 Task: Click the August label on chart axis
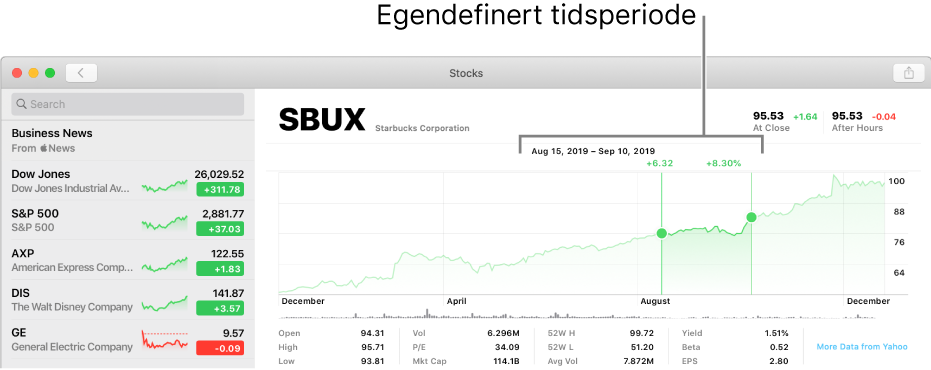click(x=655, y=301)
